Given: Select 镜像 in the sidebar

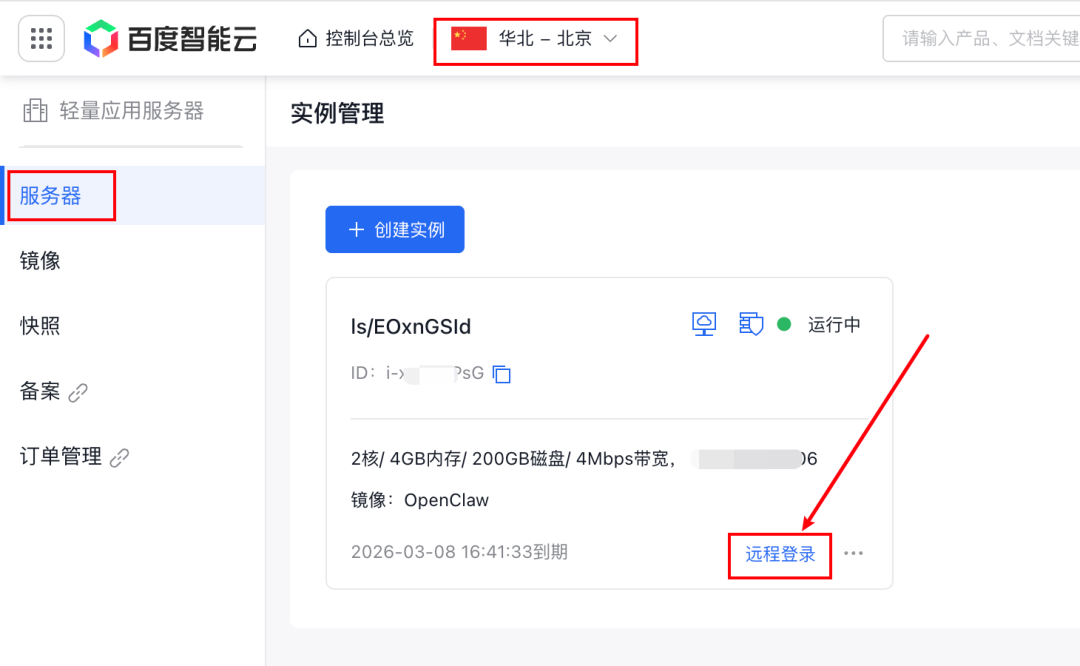Looking at the screenshot, I should pos(40,260).
